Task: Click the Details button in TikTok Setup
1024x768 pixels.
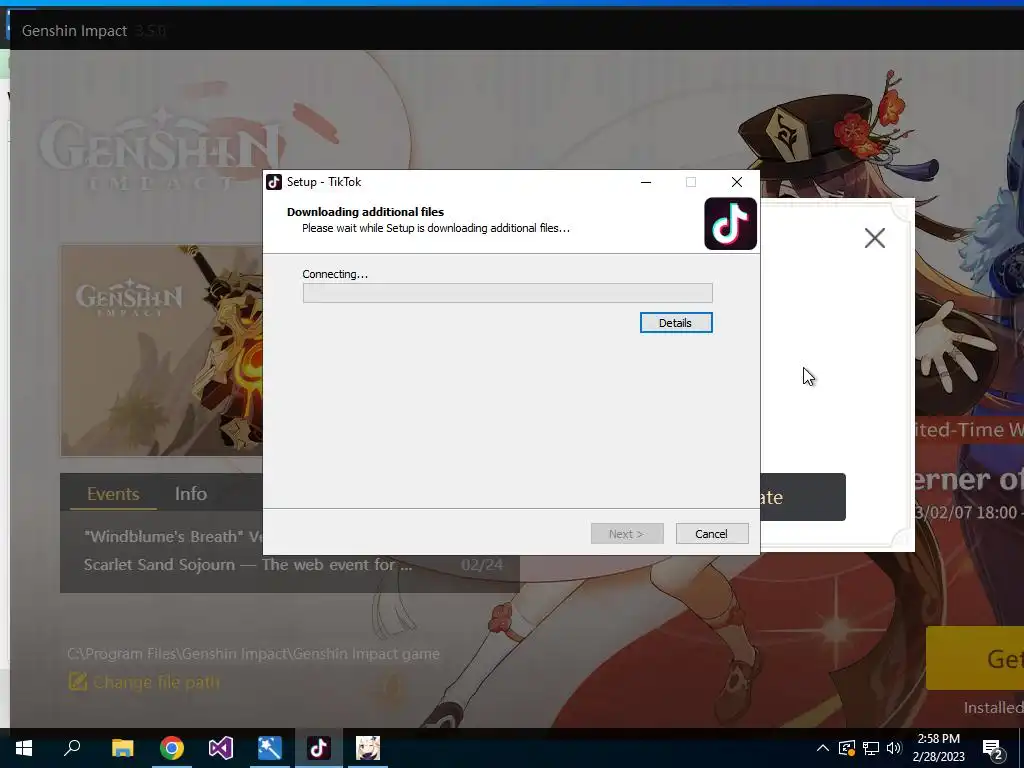Action: pyautogui.click(x=676, y=323)
